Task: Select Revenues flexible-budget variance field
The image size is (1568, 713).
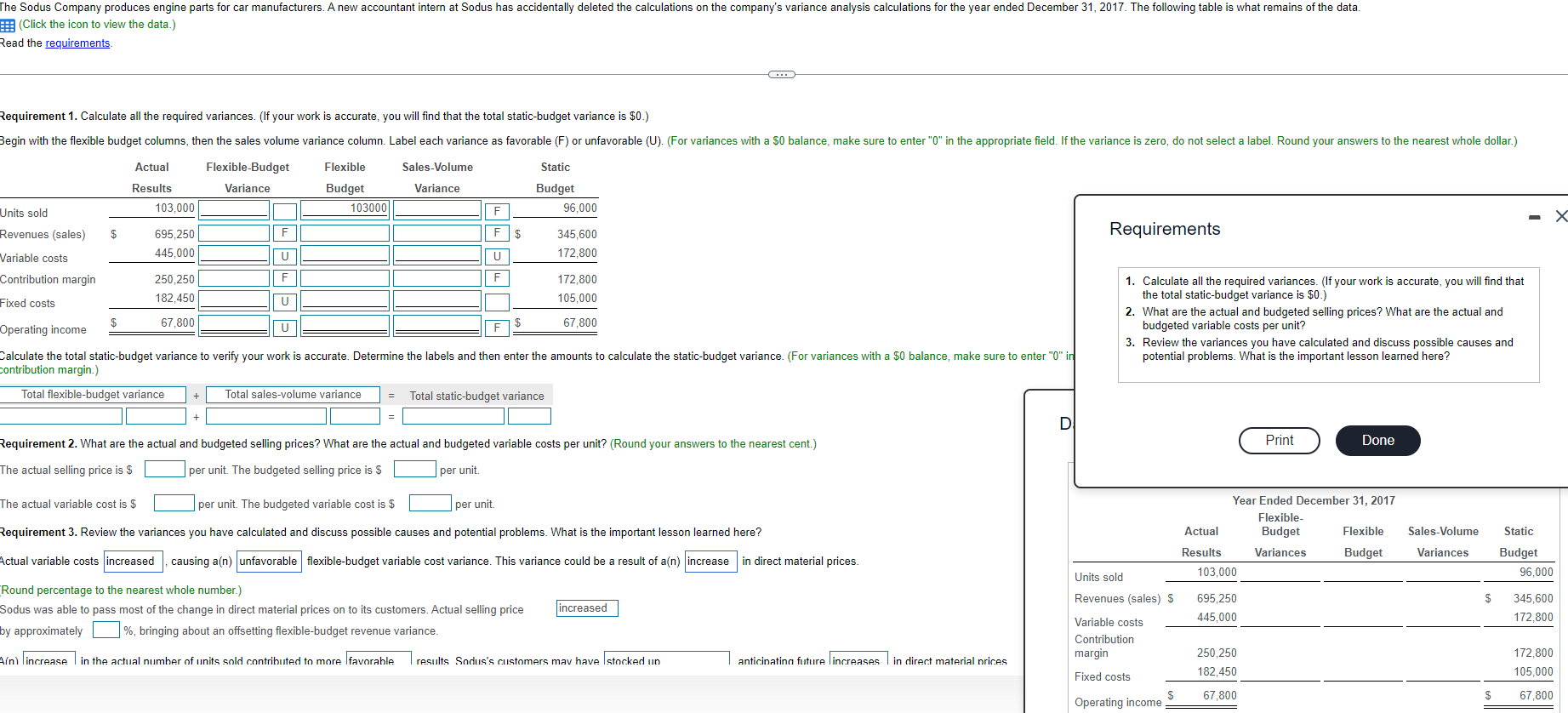Action: [x=234, y=233]
